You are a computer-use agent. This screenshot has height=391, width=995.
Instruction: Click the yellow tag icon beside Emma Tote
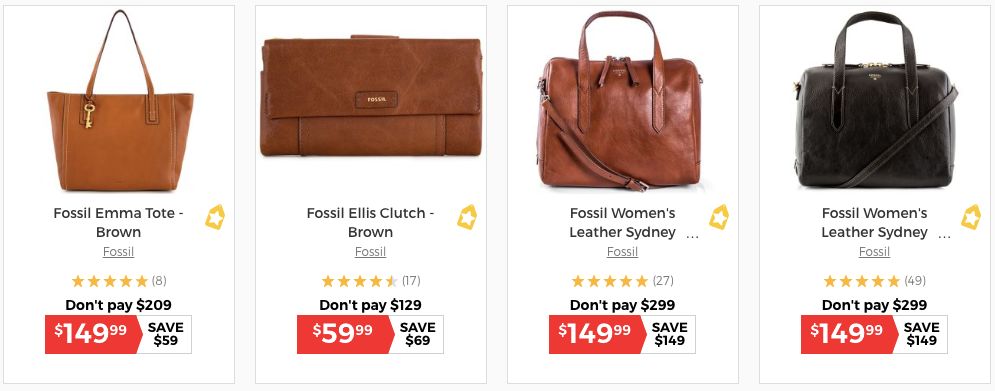(x=214, y=217)
